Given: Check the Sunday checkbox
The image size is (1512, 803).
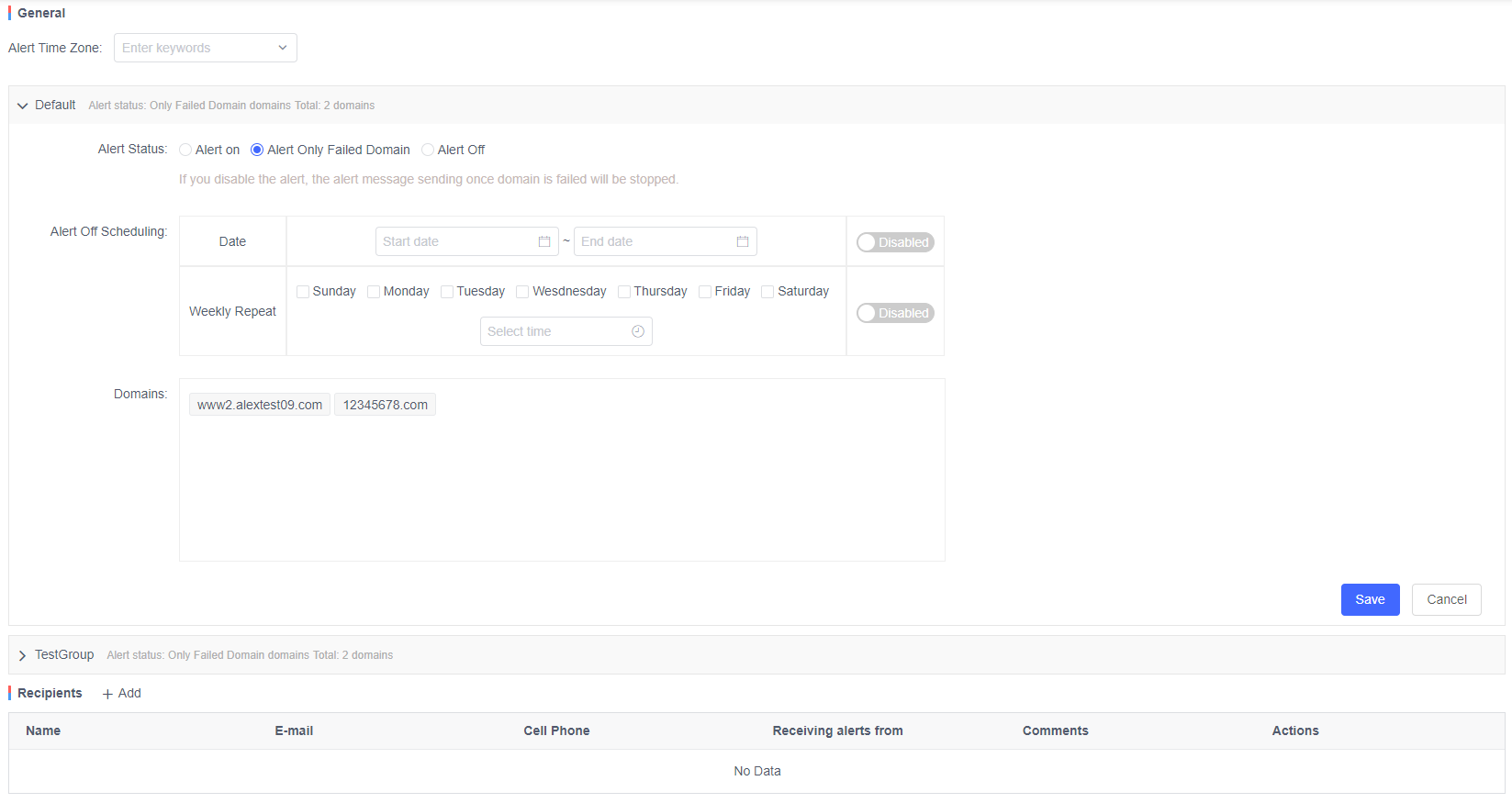Looking at the screenshot, I should click(x=303, y=292).
